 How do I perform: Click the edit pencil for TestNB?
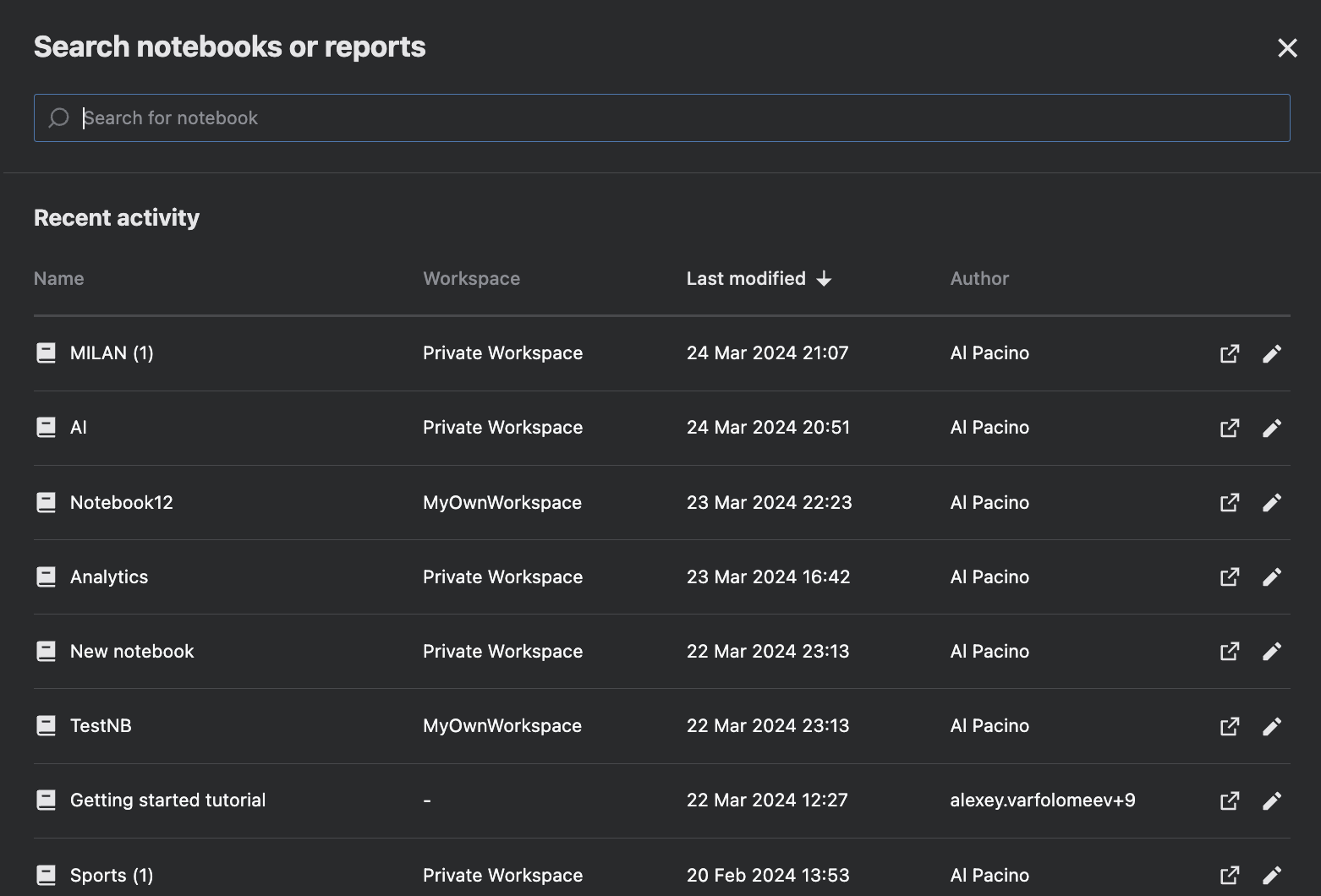(1273, 725)
